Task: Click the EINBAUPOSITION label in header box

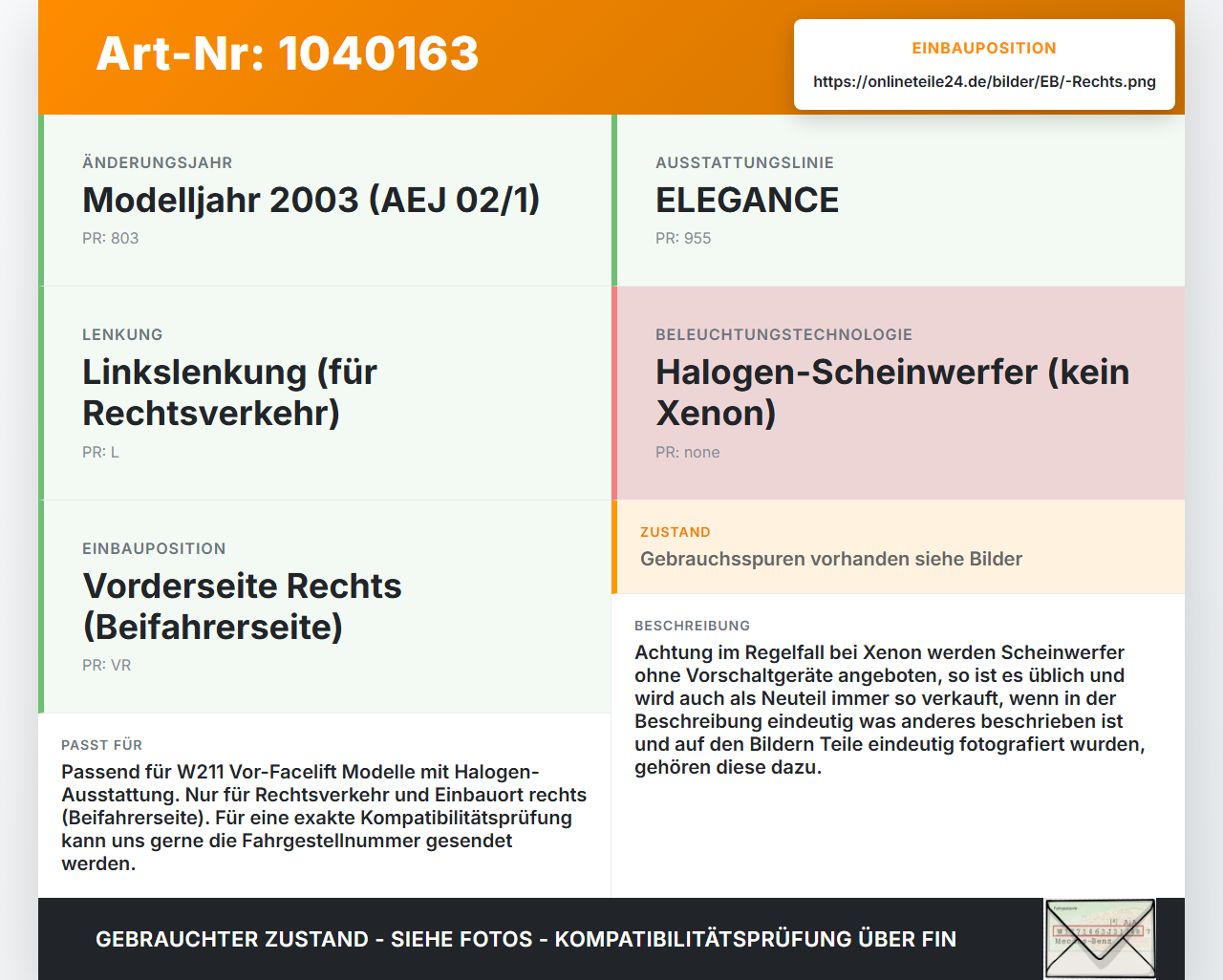Action: [x=984, y=48]
